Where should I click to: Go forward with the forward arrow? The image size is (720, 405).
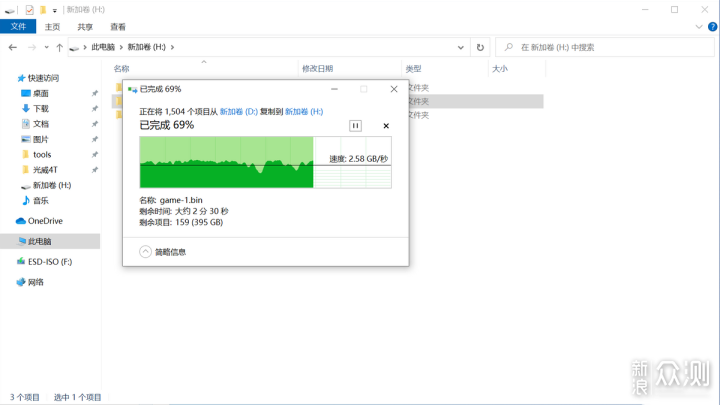click(32, 47)
